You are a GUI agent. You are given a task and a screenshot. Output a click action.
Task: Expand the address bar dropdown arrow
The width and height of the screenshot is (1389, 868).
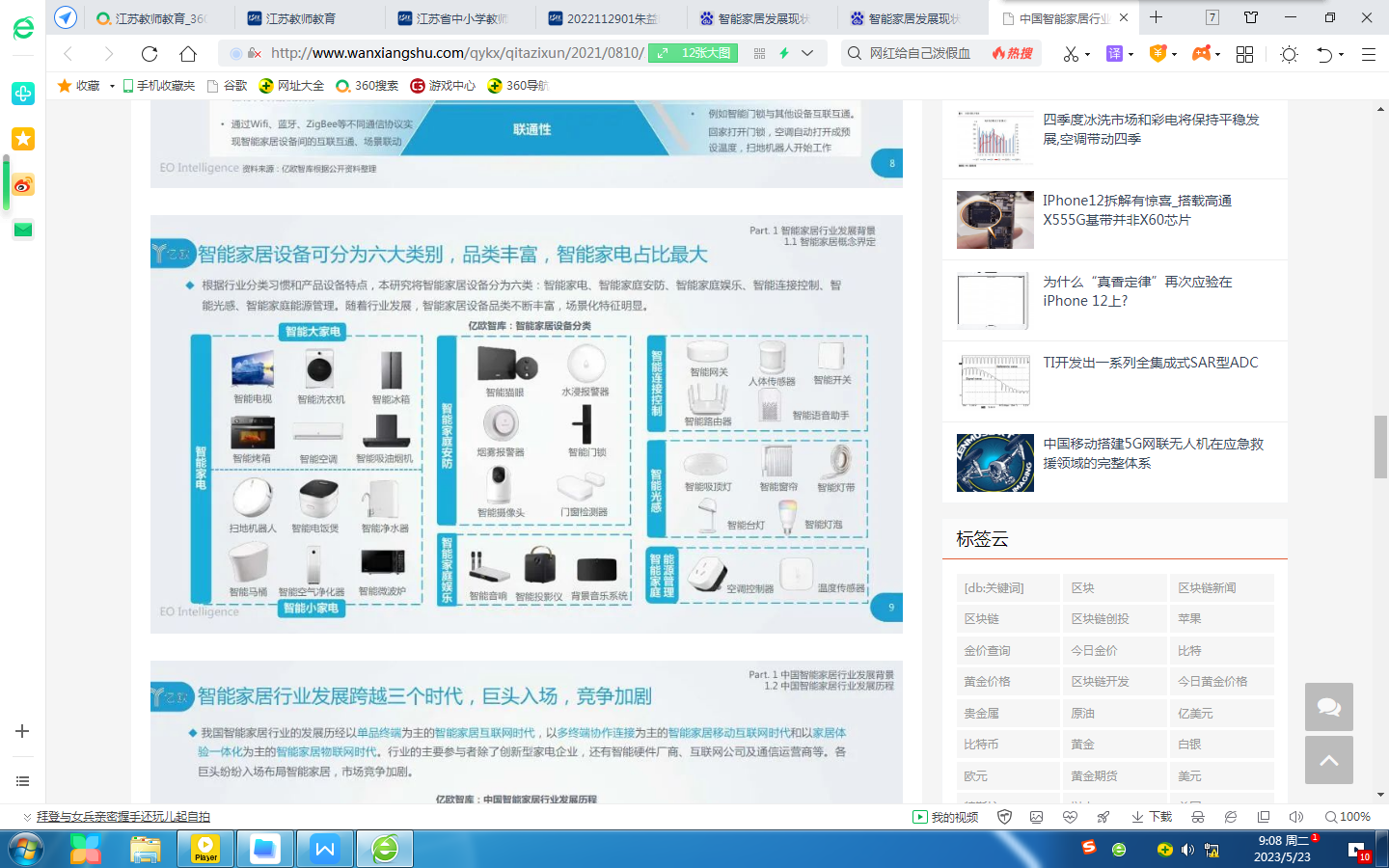tap(807, 54)
